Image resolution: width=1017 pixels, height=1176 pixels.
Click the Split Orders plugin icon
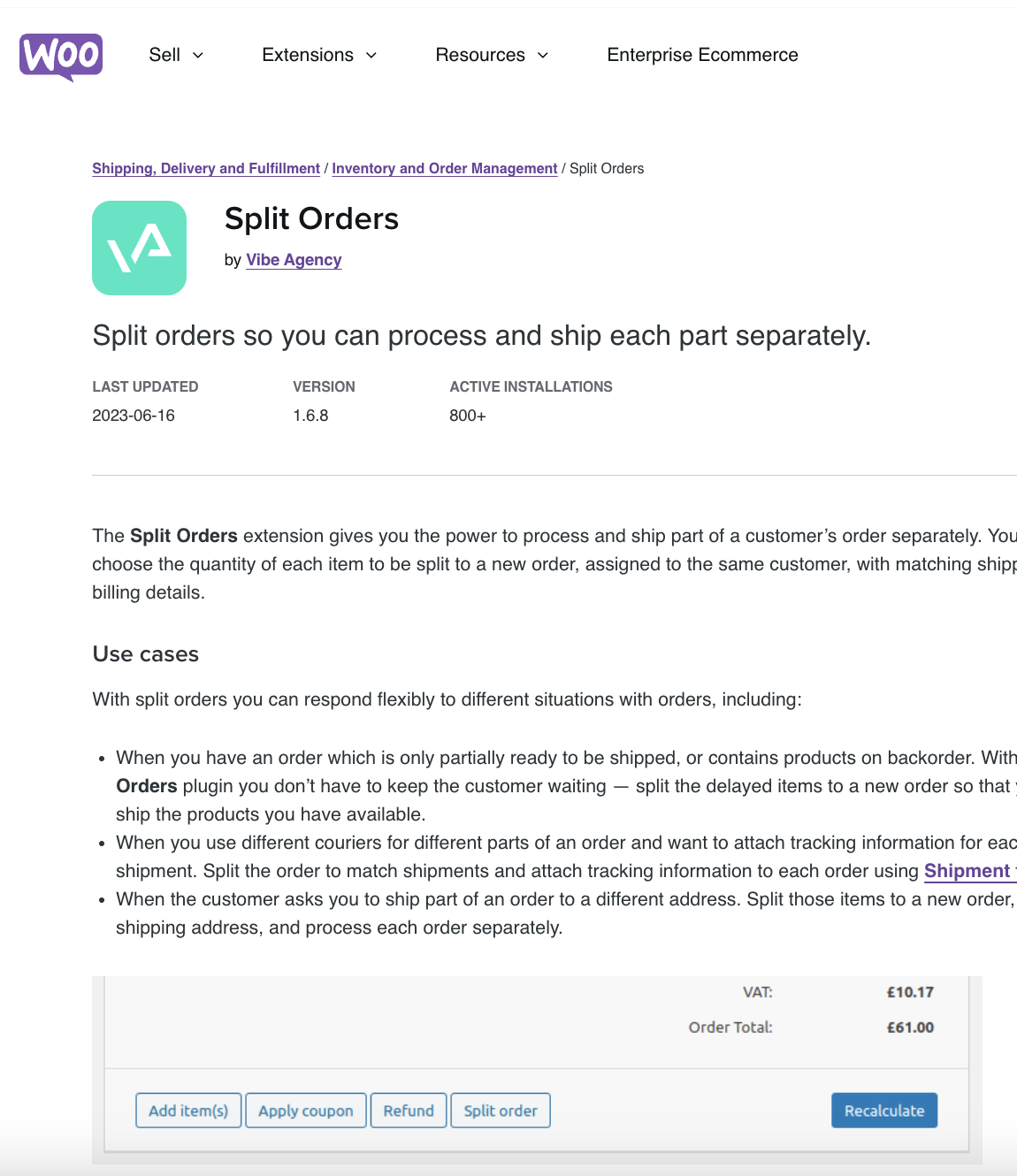[139, 248]
